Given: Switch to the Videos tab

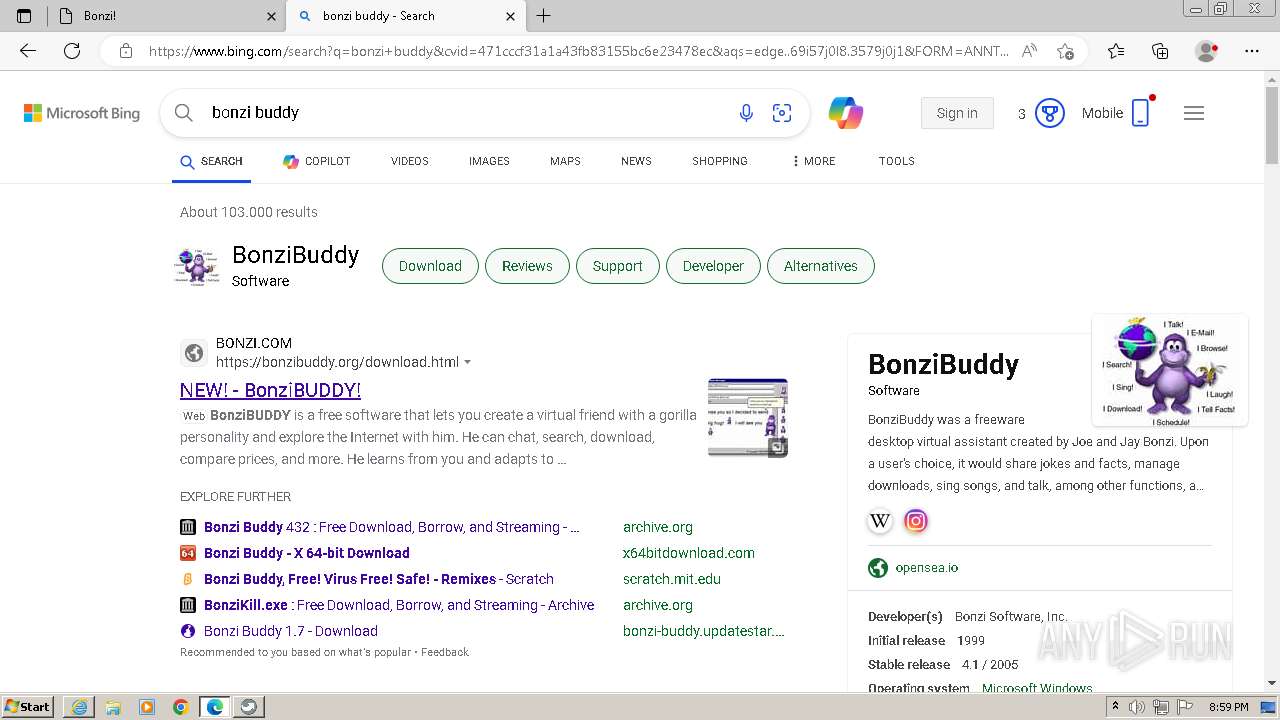Looking at the screenshot, I should coord(410,161).
